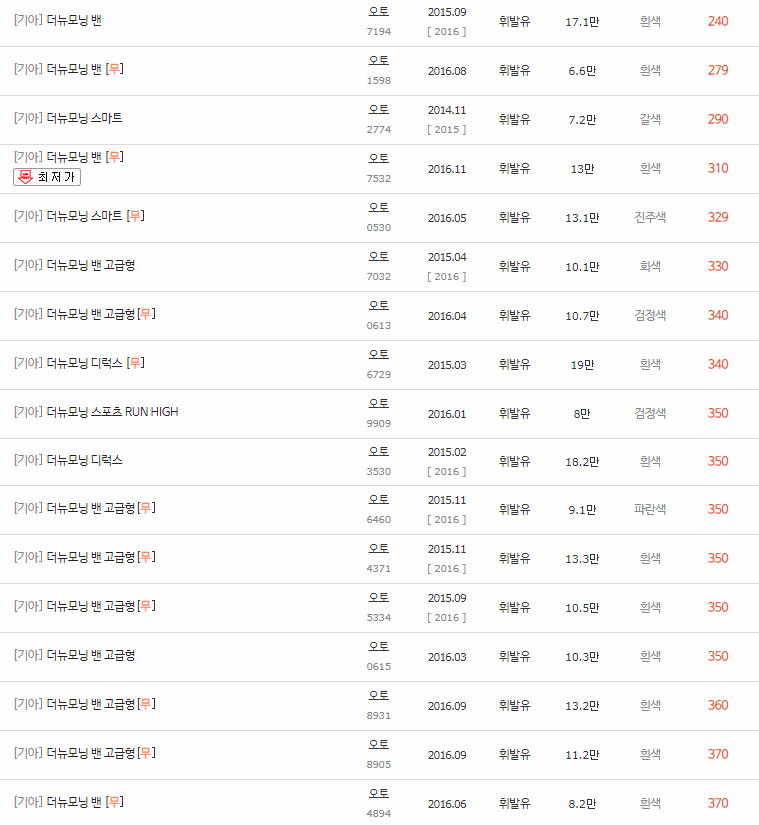Image resolution: width=759 pixels, height=825 pixels.
Task: Click the 오토 link for listing 7194
Action: point(378,12)
